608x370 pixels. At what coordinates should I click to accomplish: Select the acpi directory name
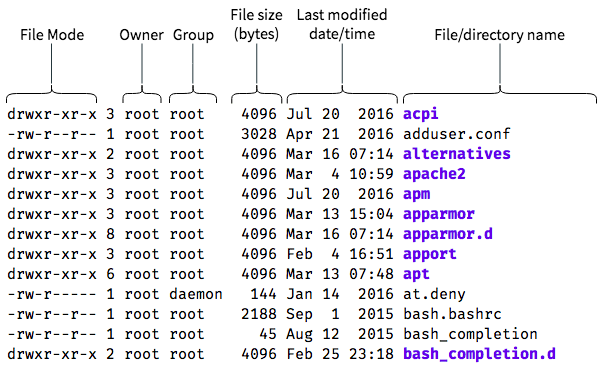[421, 114]
